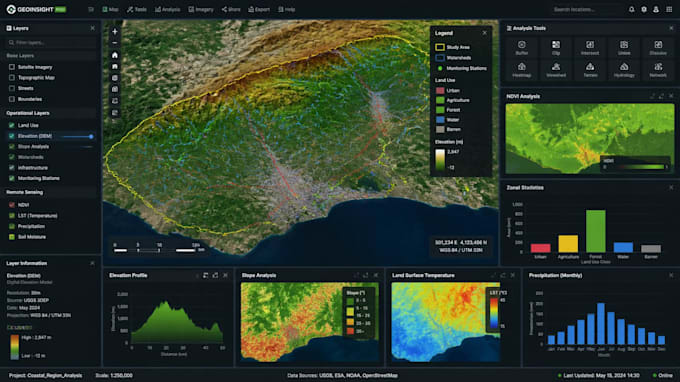Viewport: 680px width, 382px height.
Task: Select the Buffer analysis tool
Action: pos(522,48)
